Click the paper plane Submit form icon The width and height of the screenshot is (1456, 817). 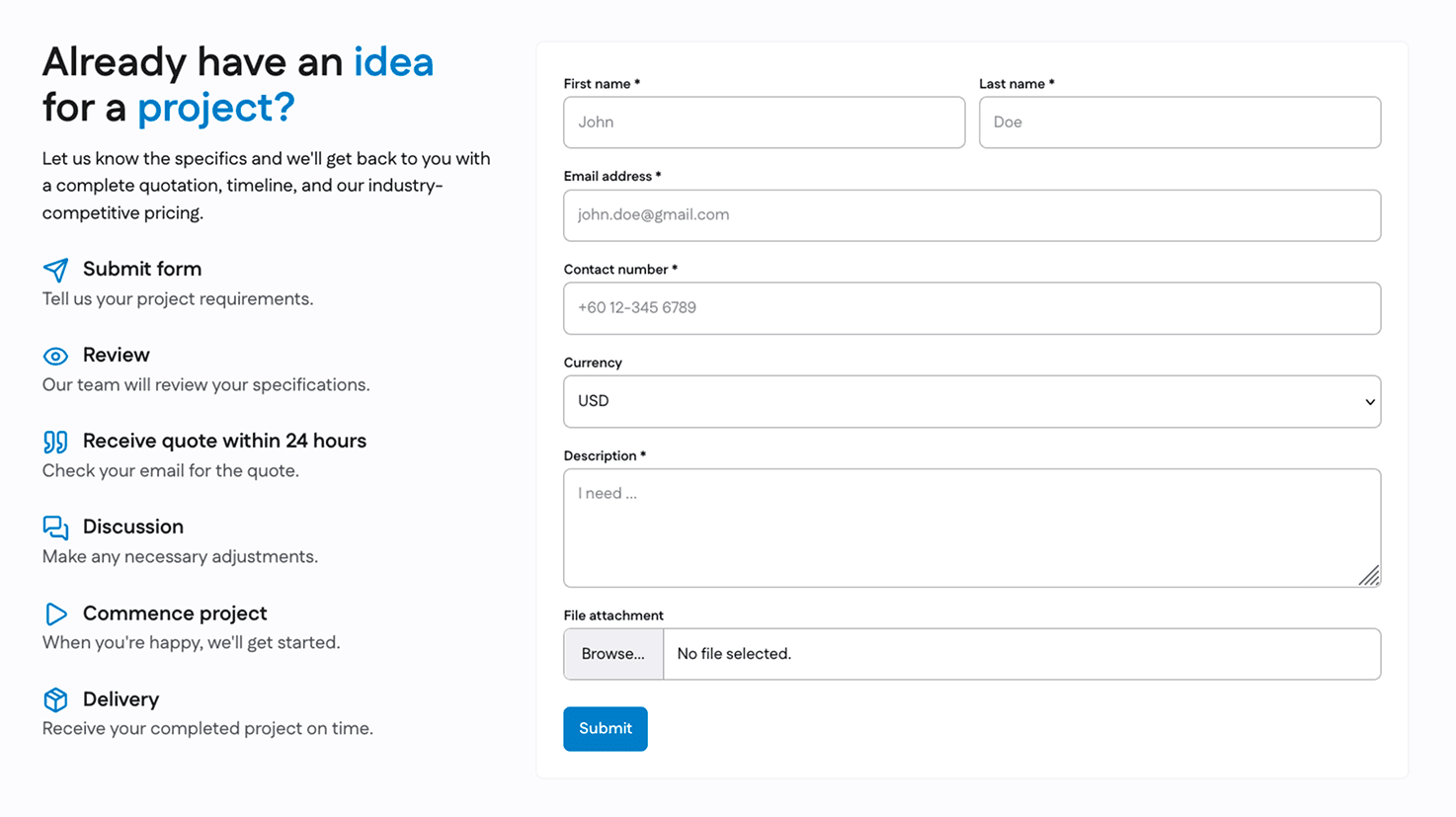[56, 270]
